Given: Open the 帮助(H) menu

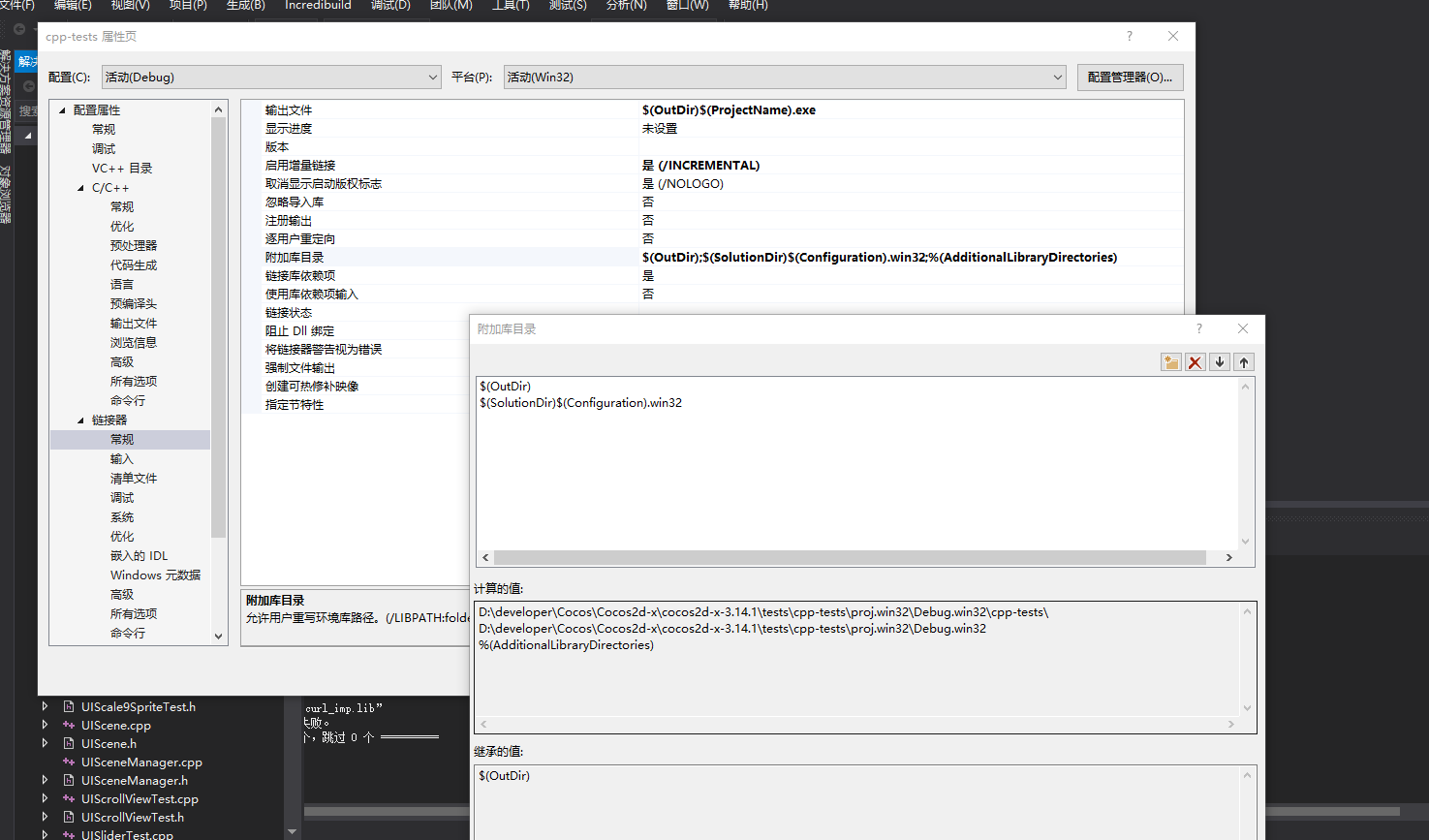Looking at the screenshot, I should coord(747,6).
